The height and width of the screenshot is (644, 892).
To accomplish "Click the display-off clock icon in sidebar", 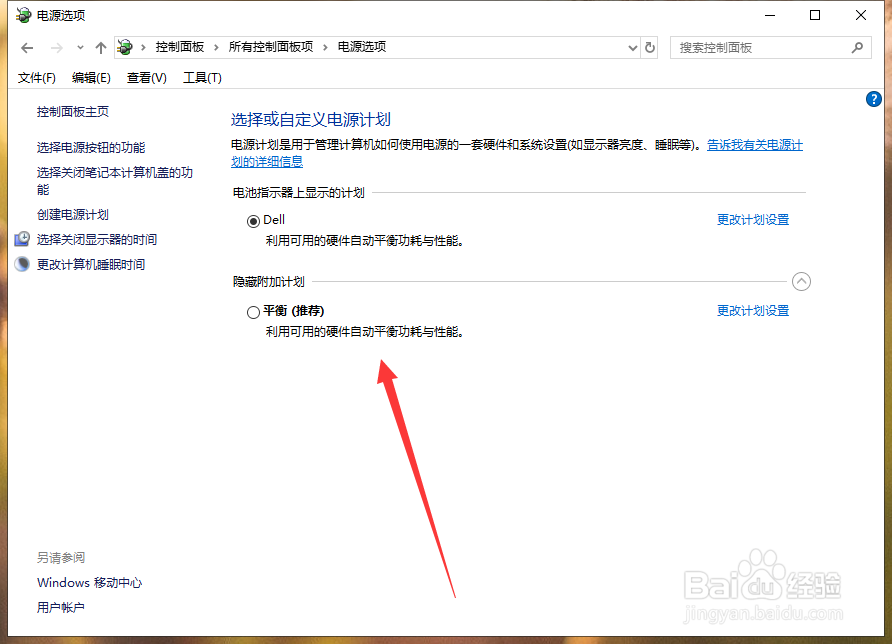I will 22,239.
